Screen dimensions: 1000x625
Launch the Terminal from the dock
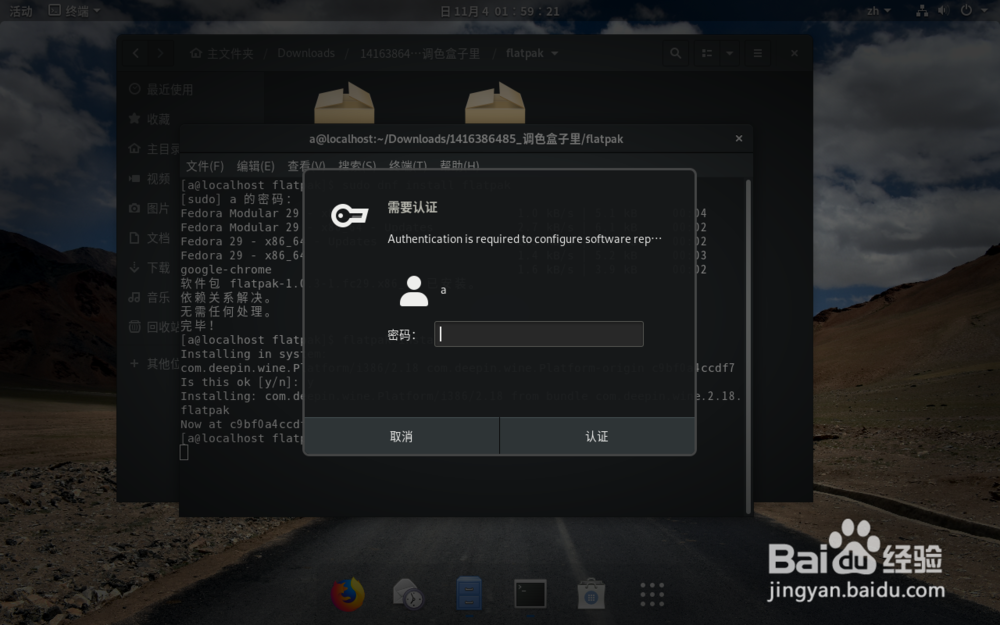[x=529, y=592]
